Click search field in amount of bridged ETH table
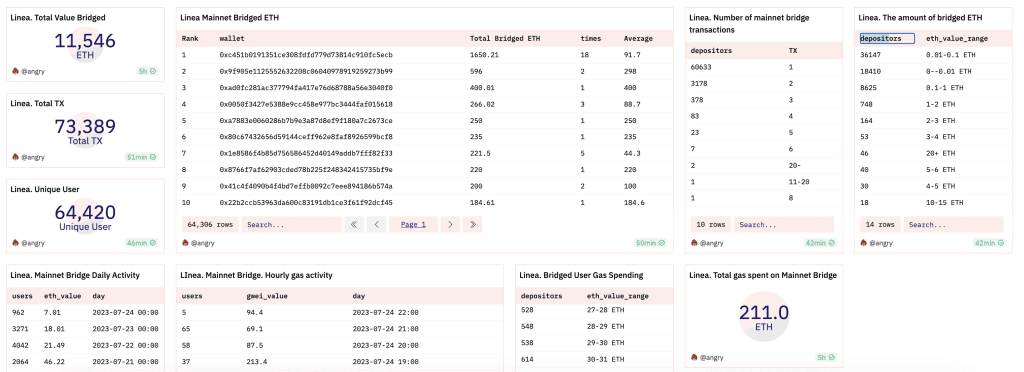This screenshot has height=372, width=1024. [x=953, y=225]
